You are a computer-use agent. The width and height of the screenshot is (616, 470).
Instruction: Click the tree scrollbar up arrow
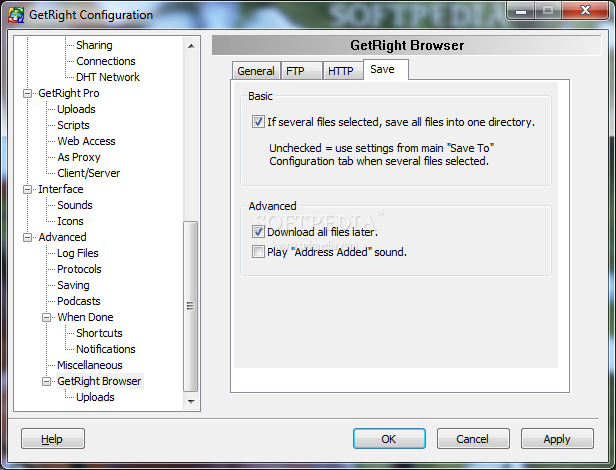coord(191,46)
